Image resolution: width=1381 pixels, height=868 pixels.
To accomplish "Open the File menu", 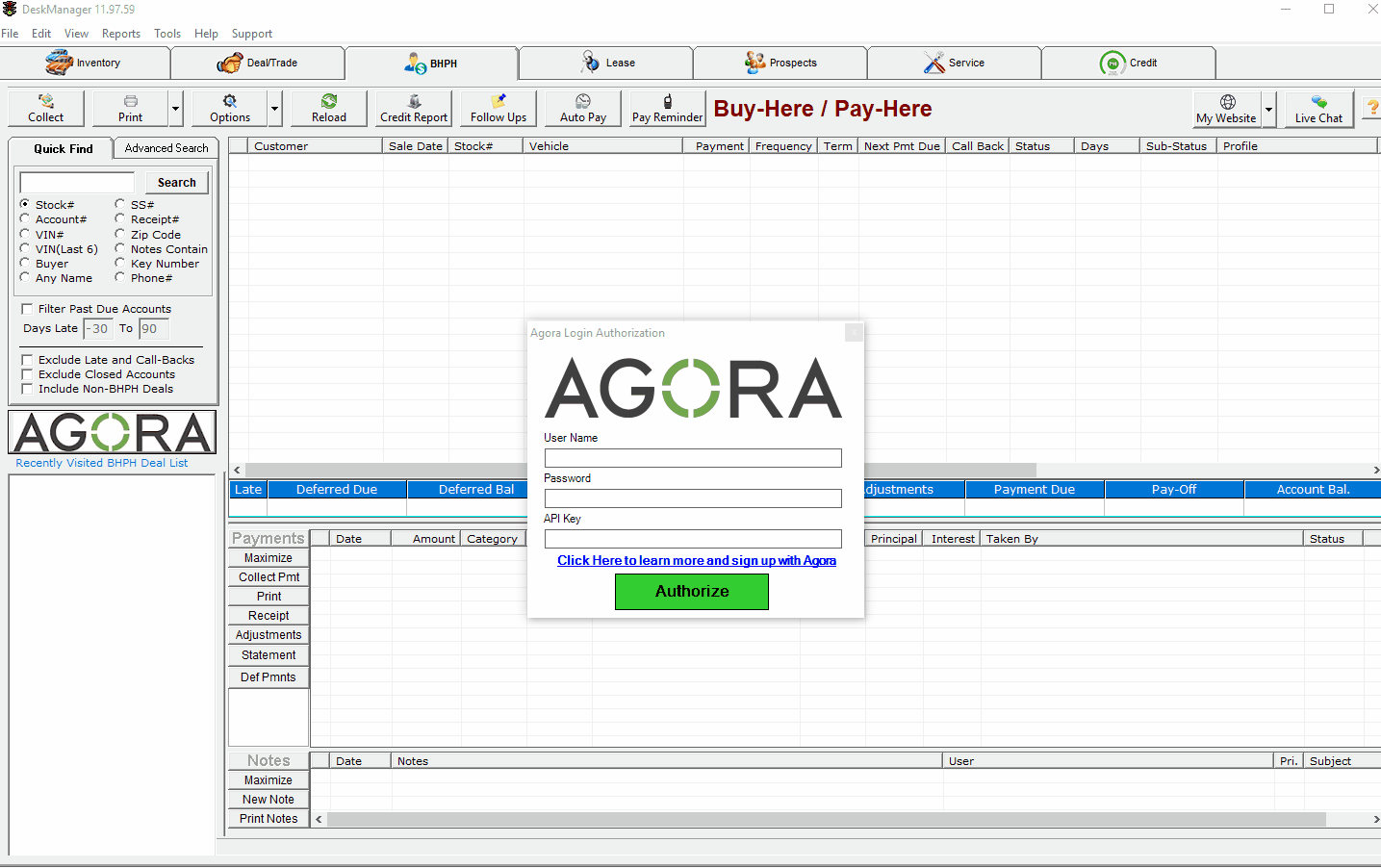I will tap(10, 34).
